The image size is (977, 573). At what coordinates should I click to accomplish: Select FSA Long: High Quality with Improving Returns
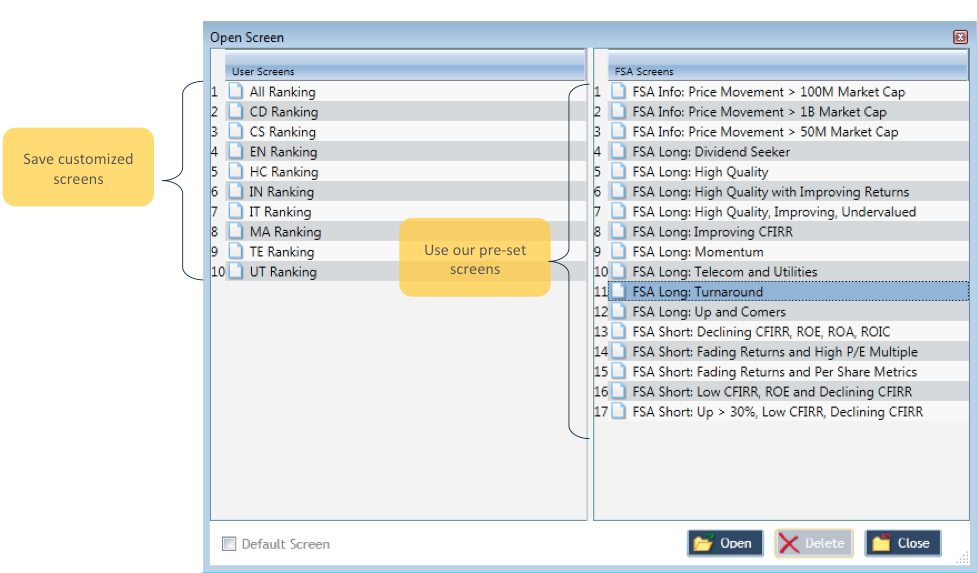771,192
